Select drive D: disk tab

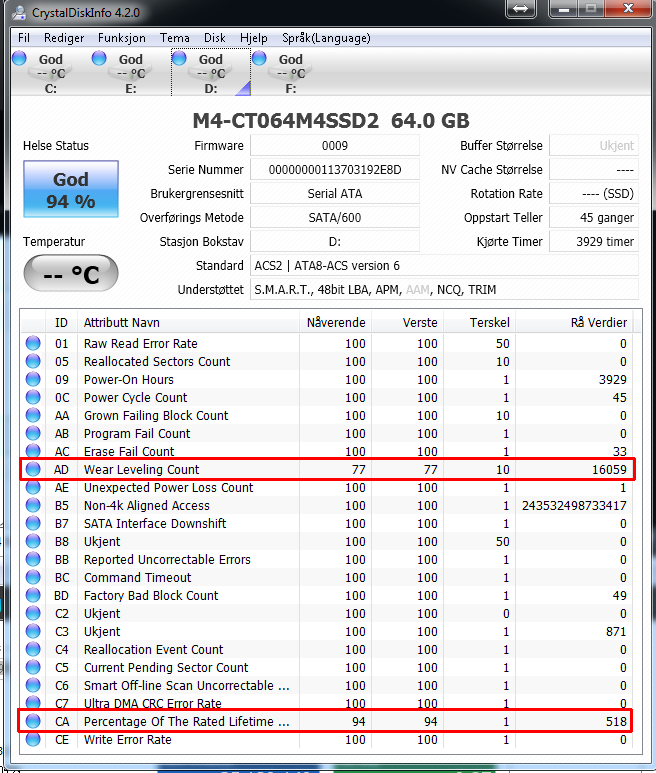(211, 72)
